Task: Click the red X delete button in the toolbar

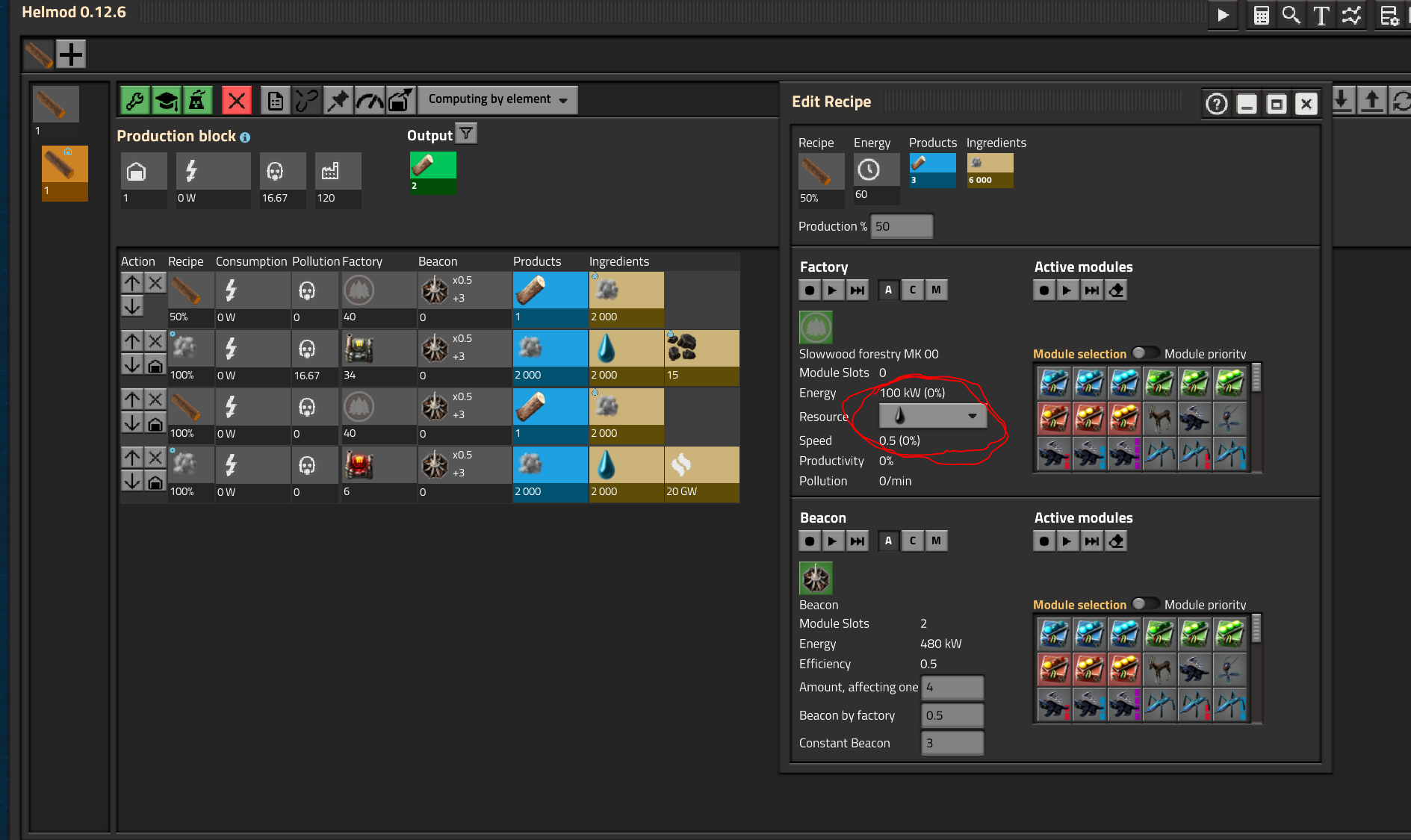Action: [237, 100]
